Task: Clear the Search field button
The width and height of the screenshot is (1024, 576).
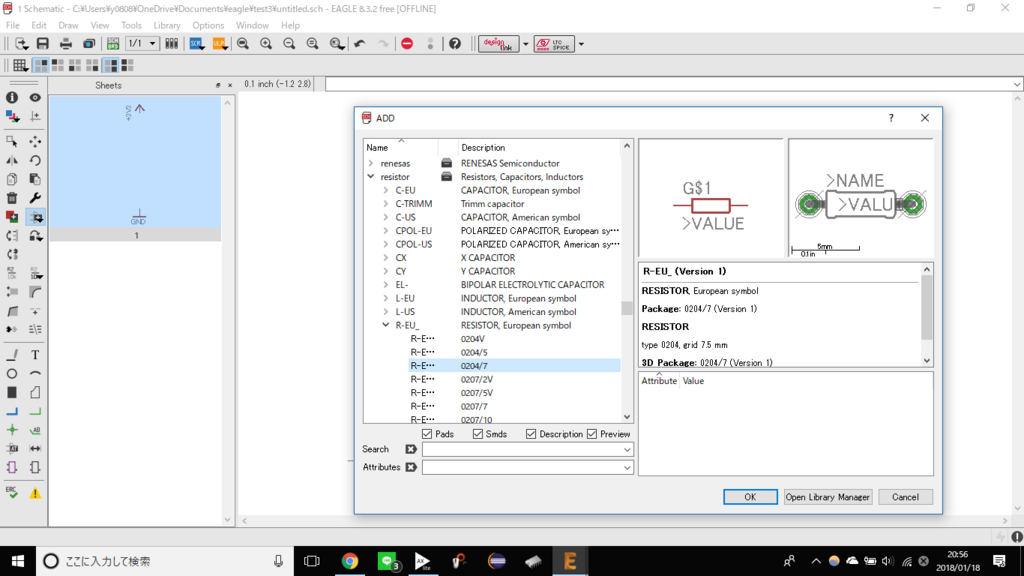Action: (411, 449)
